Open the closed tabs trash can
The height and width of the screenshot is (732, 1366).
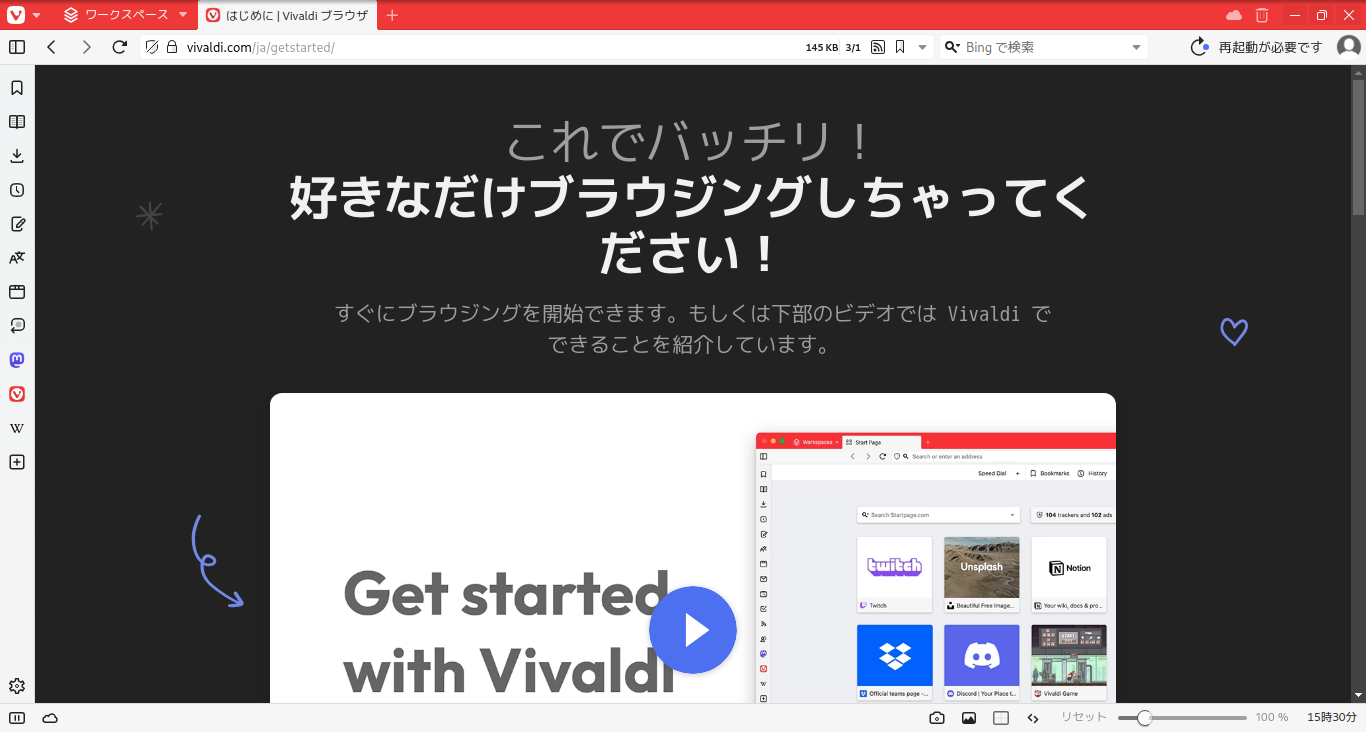click(x=1262, y=15)
